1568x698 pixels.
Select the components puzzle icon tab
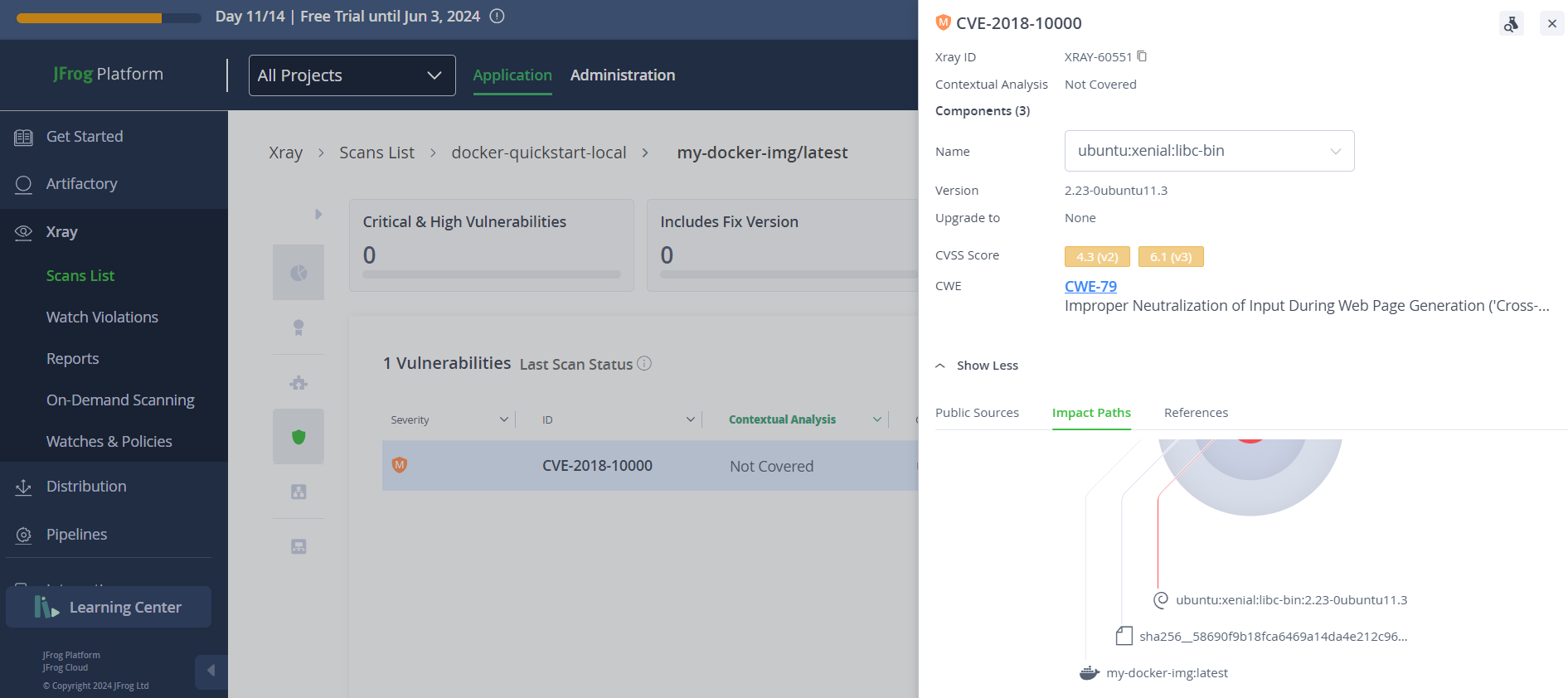click(x=299, y=382)
